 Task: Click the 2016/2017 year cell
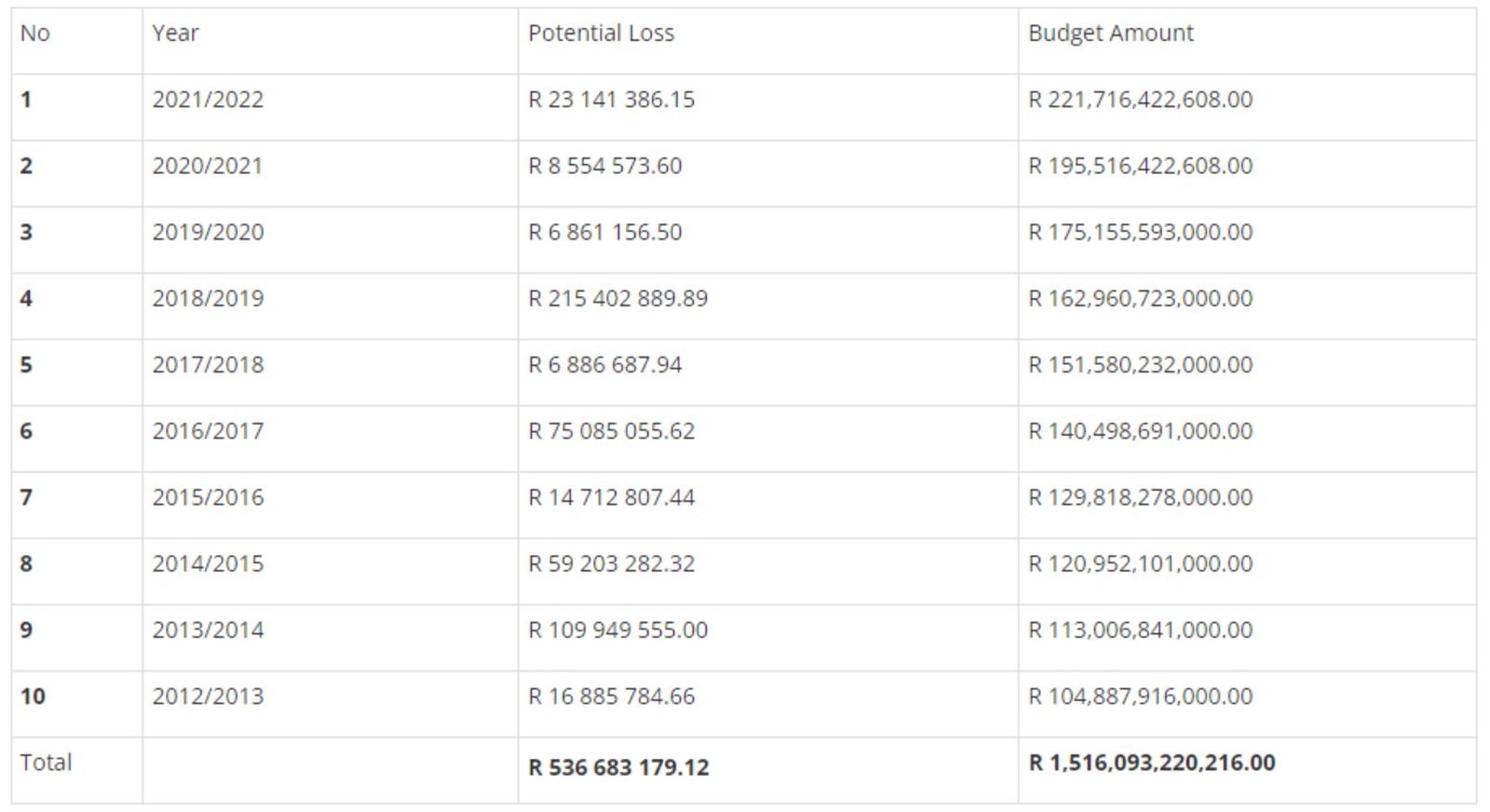point(208,431)
